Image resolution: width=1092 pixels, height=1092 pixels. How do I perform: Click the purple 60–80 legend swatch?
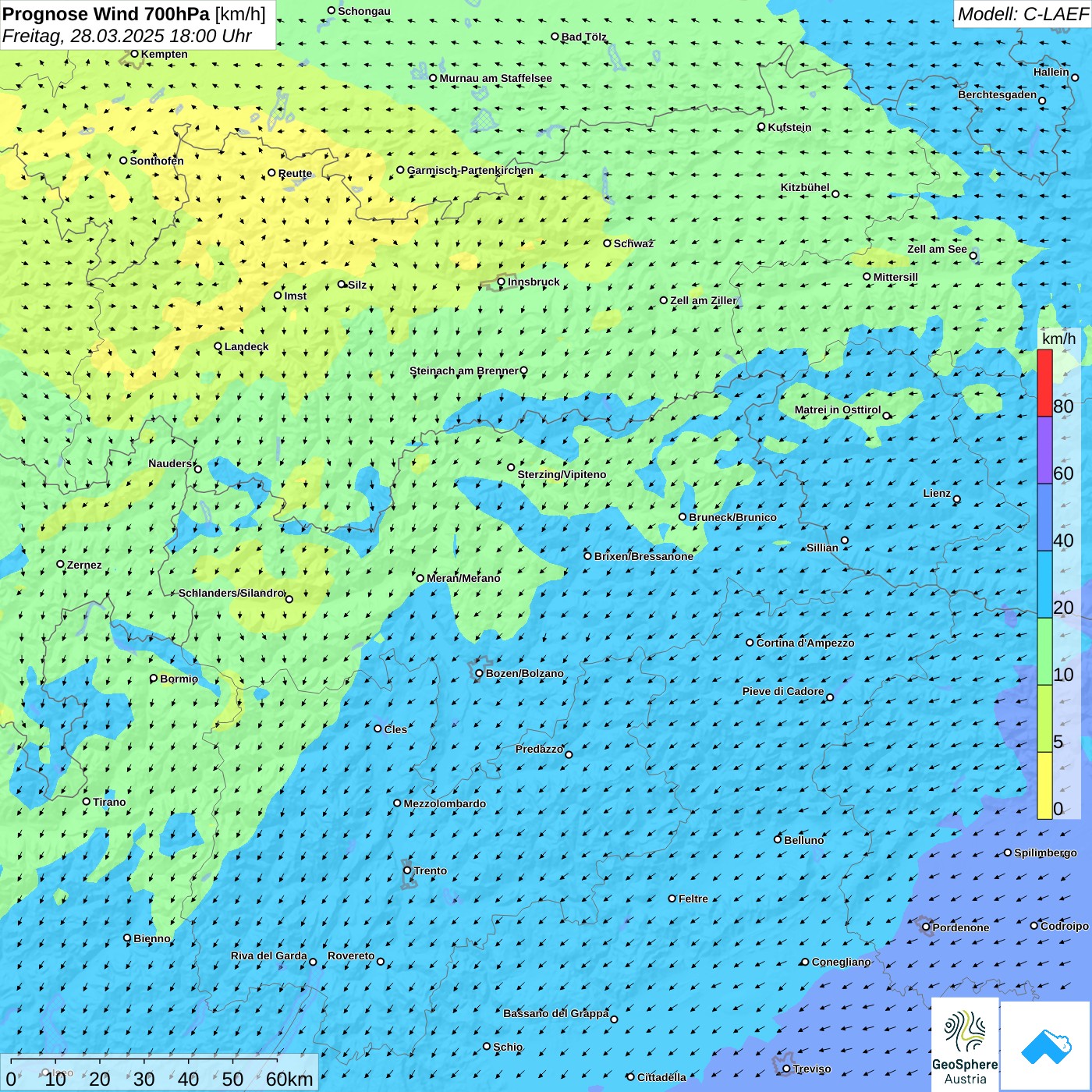tap(1044, 450)
